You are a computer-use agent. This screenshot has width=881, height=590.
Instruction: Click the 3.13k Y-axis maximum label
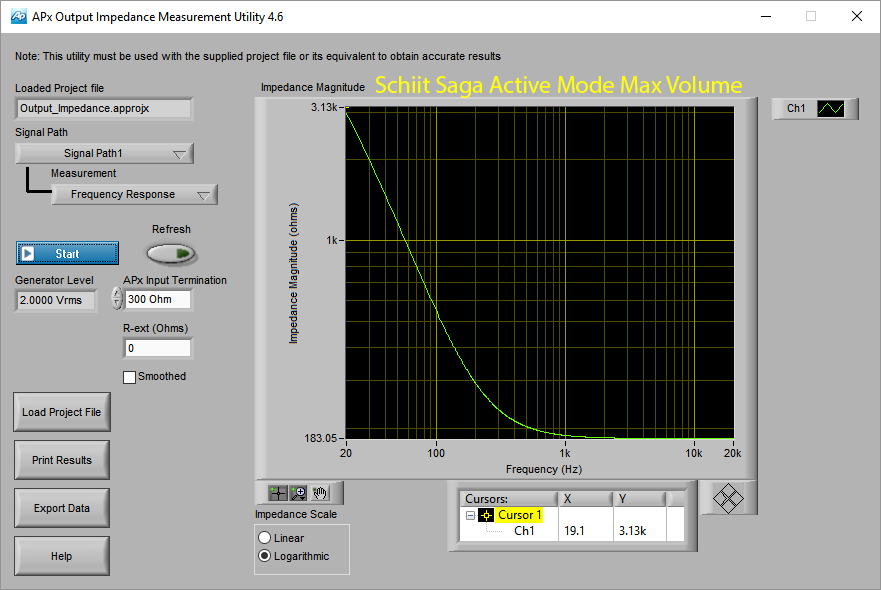click(324, 107)
